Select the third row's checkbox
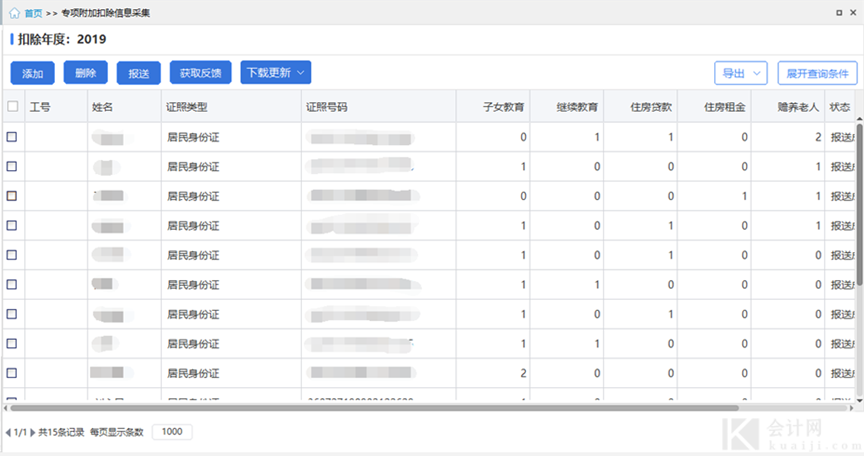 (x=12, y=196)
